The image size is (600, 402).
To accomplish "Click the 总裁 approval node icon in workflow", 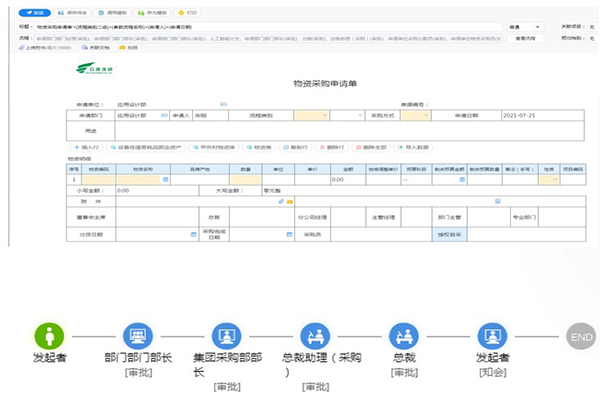I will click(x=404, y=336).
